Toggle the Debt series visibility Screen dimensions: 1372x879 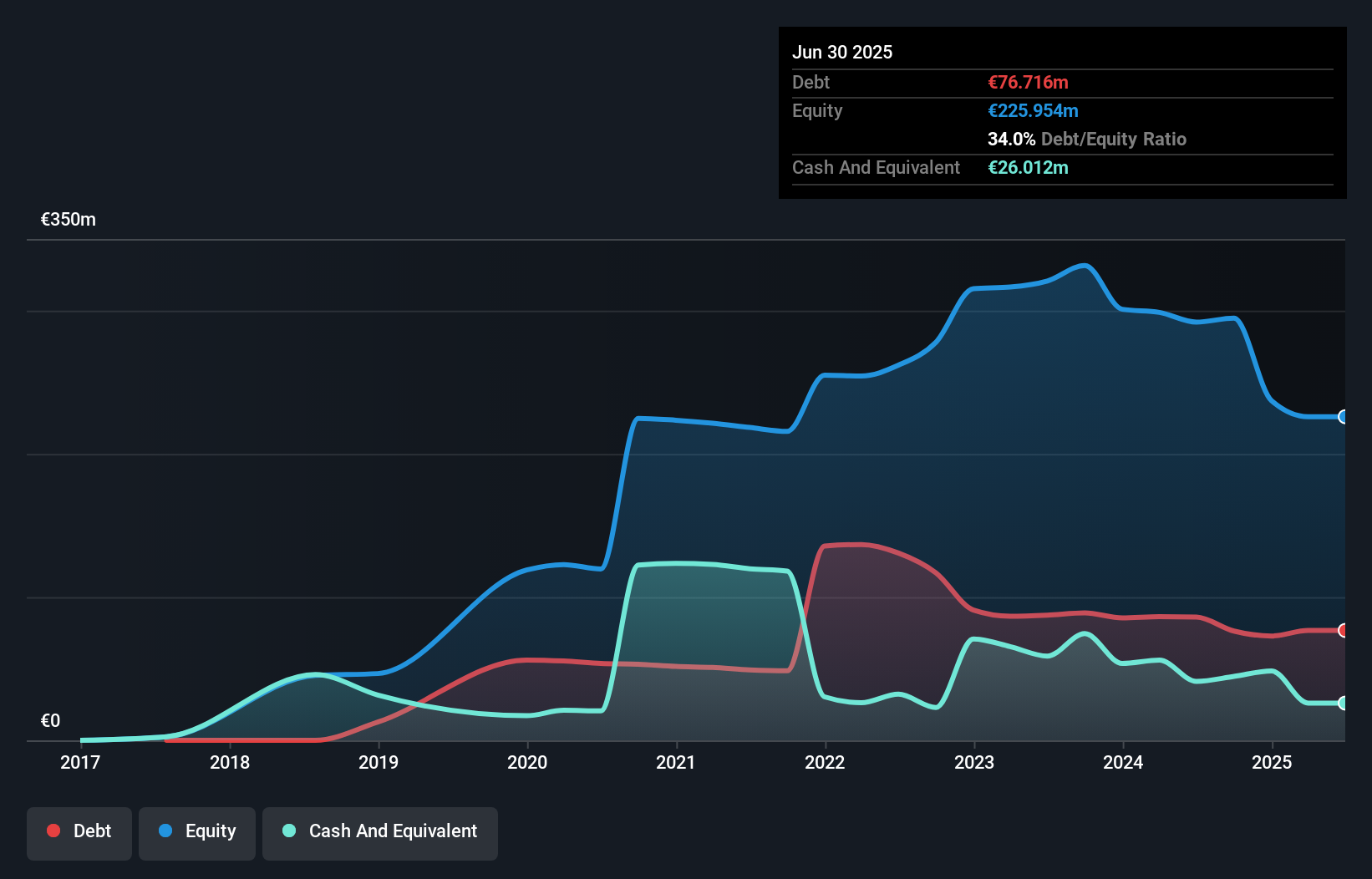(79, 832)
